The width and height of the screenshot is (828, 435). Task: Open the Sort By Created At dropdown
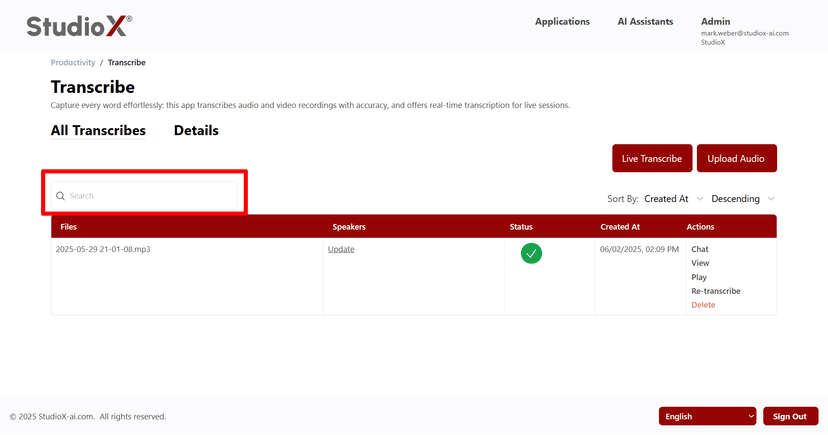(674, 199)
